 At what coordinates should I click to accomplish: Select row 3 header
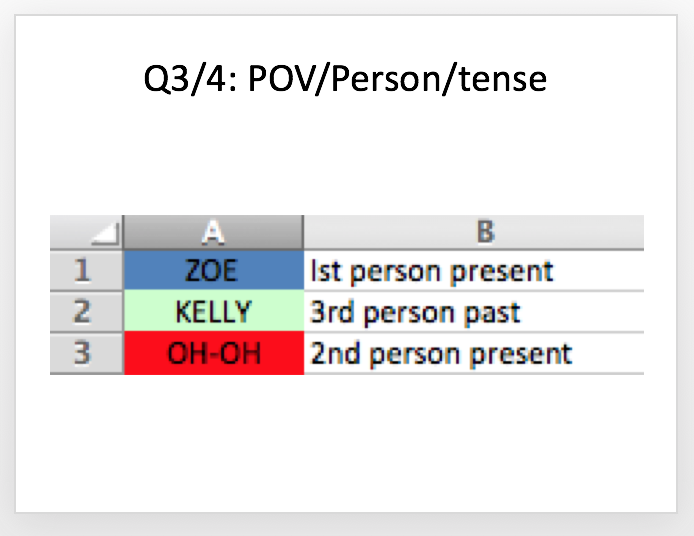coord(86,353)
